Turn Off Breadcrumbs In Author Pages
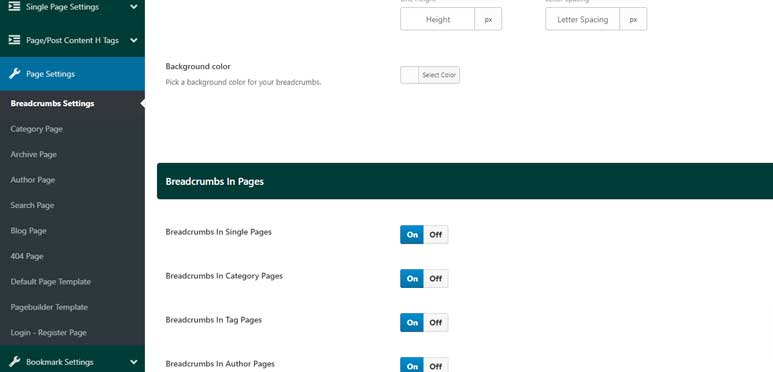 click(436, 365)
